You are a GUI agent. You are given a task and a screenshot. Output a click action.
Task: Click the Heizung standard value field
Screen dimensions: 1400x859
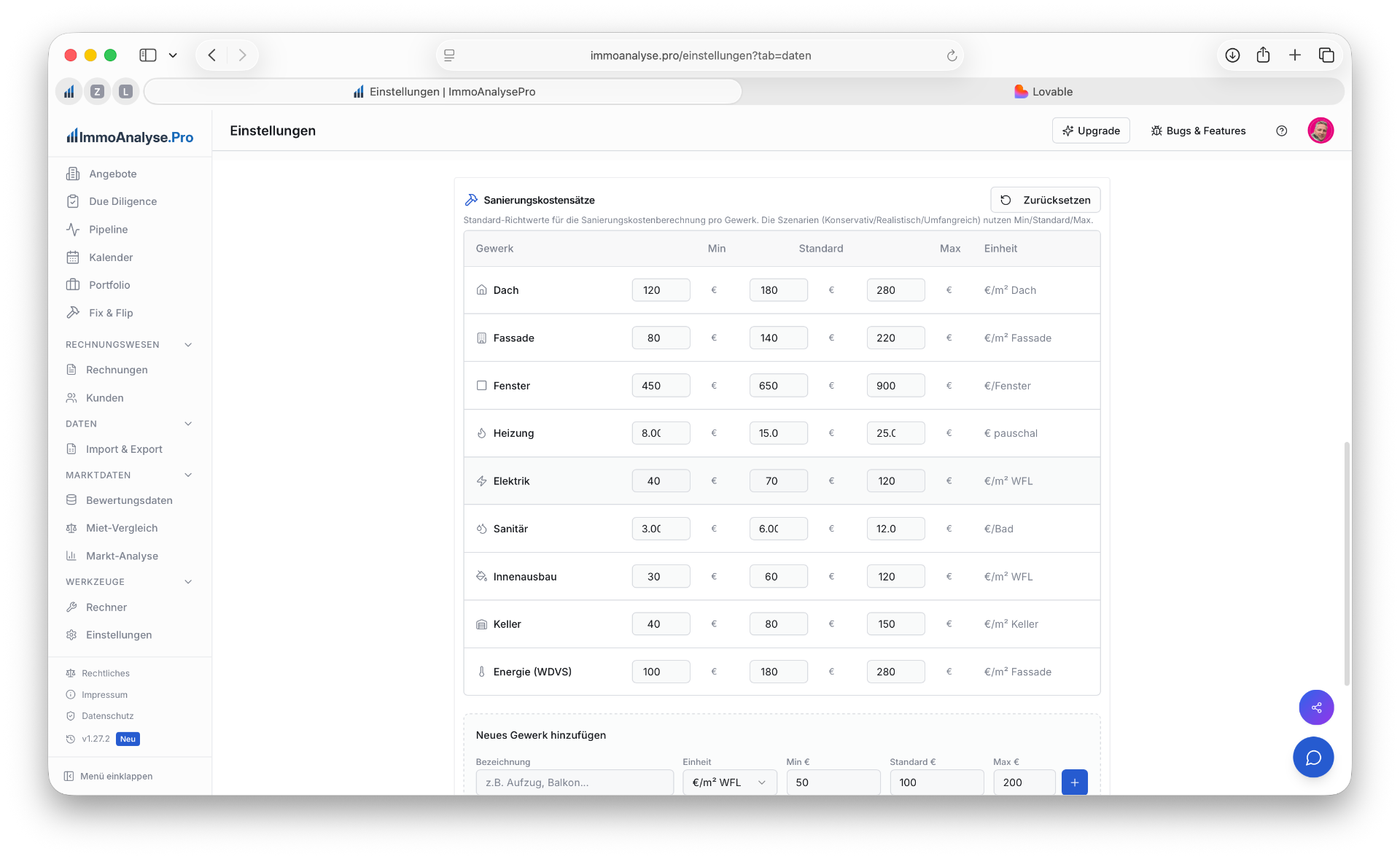tap(778, 433)
